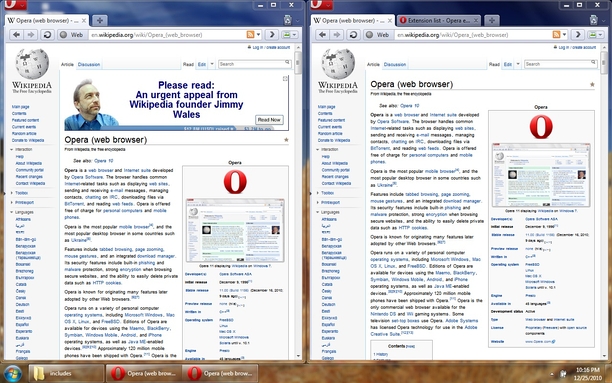The image size is (612, 383).
Task: Expand actions dropdown next to Edit, right page
Action: (x=518, y=64)
